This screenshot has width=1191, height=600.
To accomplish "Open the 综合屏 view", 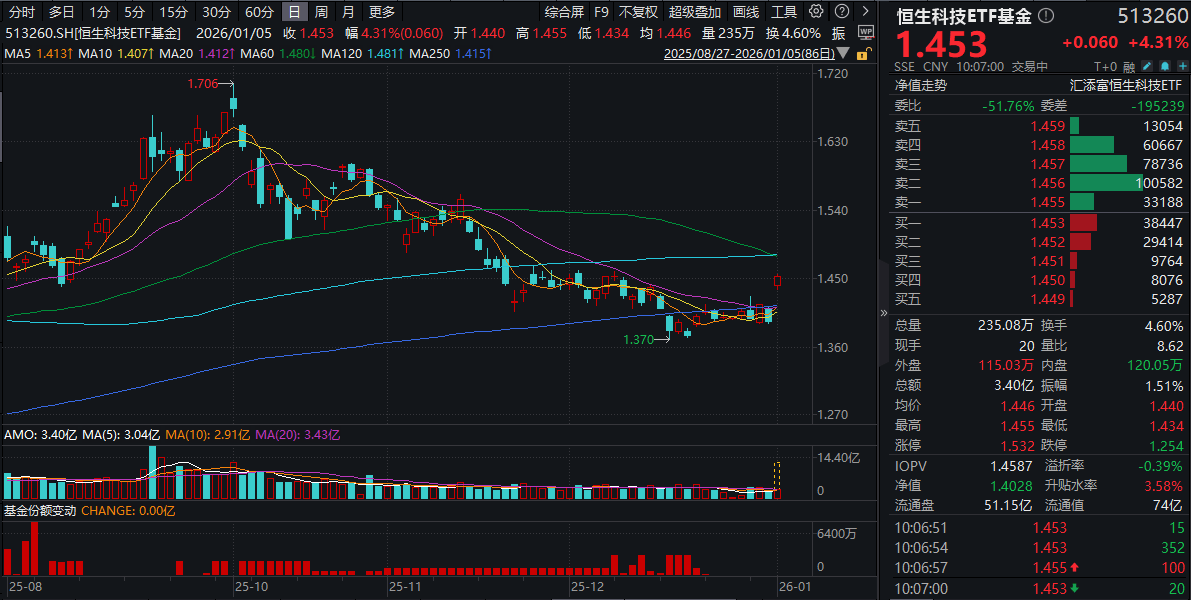I will 565,12.
